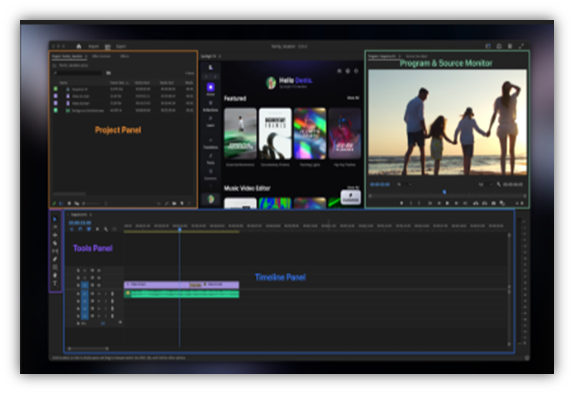Select the Rectangle shape tool
The height and width of the screenshot is (394, 574).
[x=55, y=267]
